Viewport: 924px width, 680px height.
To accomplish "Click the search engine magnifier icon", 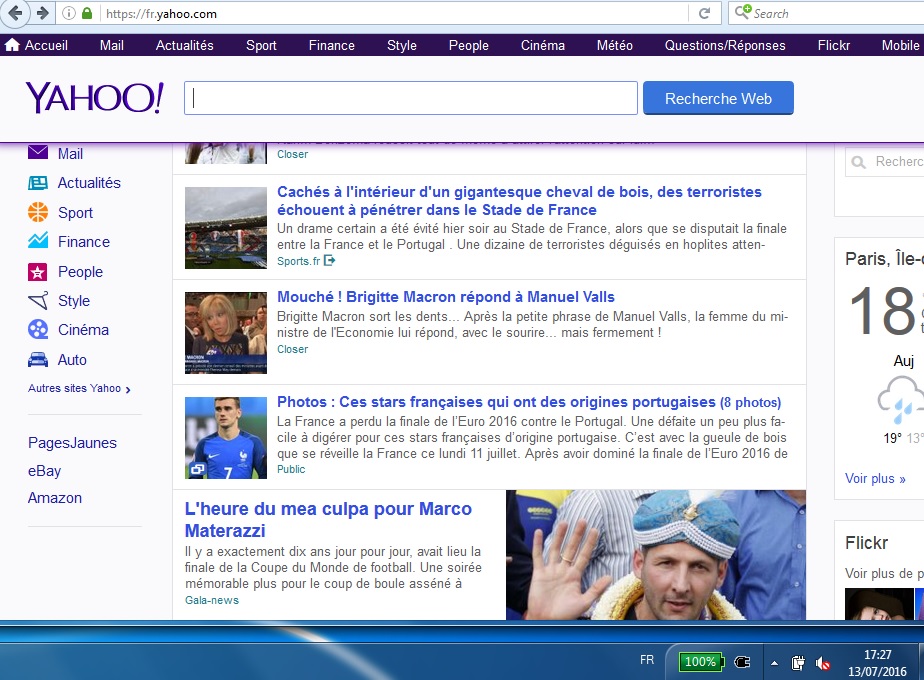I will pos(742,12).
